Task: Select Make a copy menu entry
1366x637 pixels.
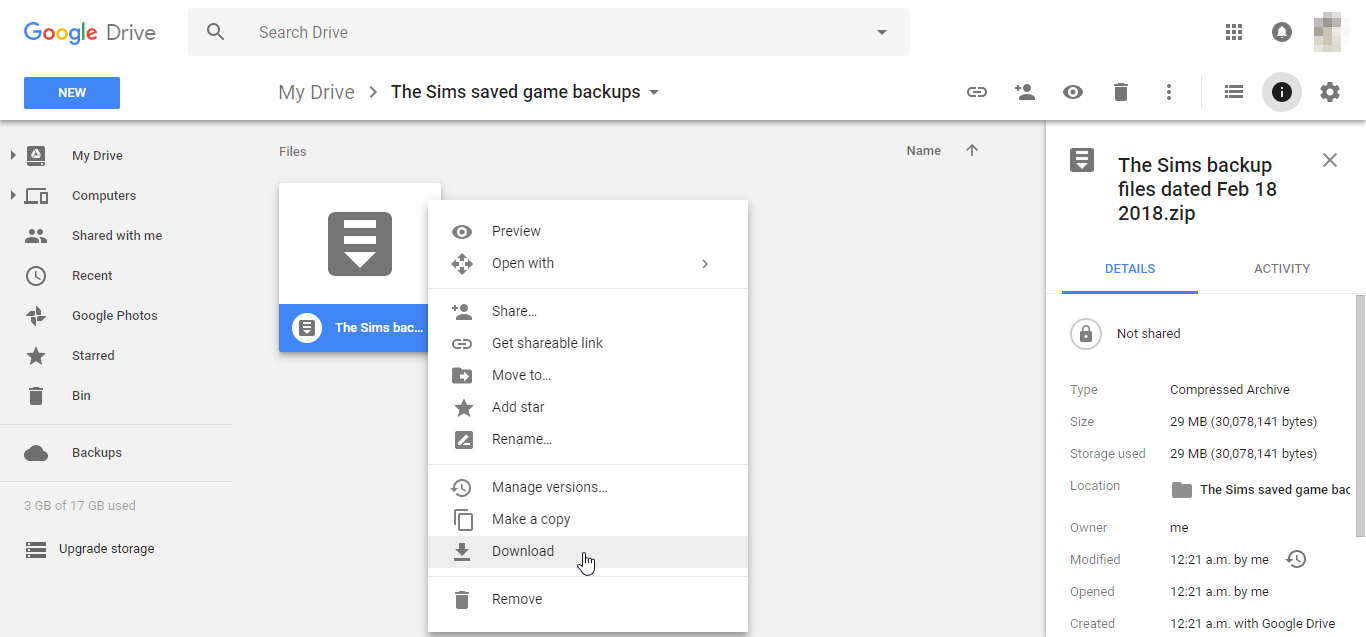Action: pyautogui.click(x=587, y=519)
